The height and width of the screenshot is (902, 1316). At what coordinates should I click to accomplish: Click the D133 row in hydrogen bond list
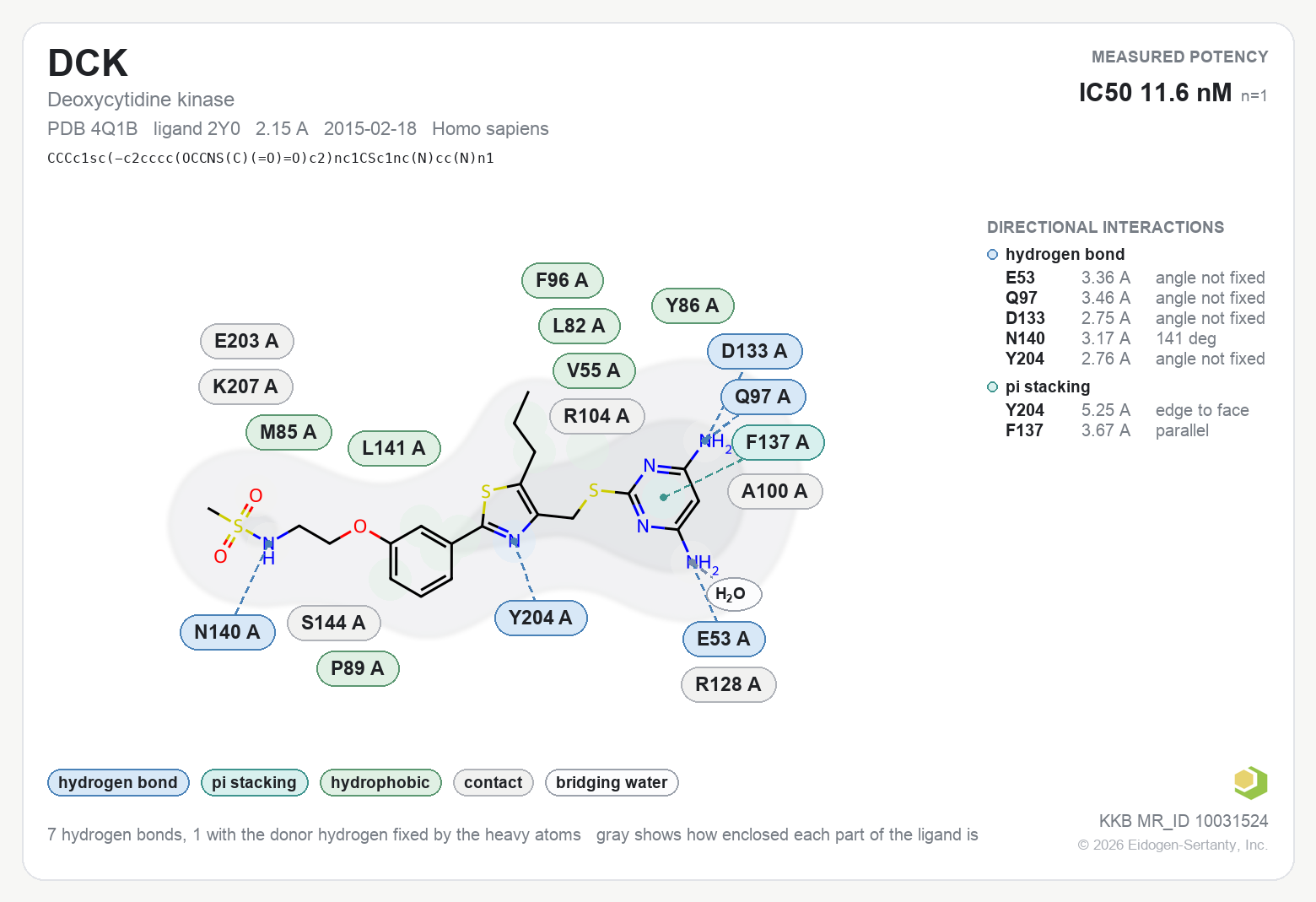tap(1135, 318)
